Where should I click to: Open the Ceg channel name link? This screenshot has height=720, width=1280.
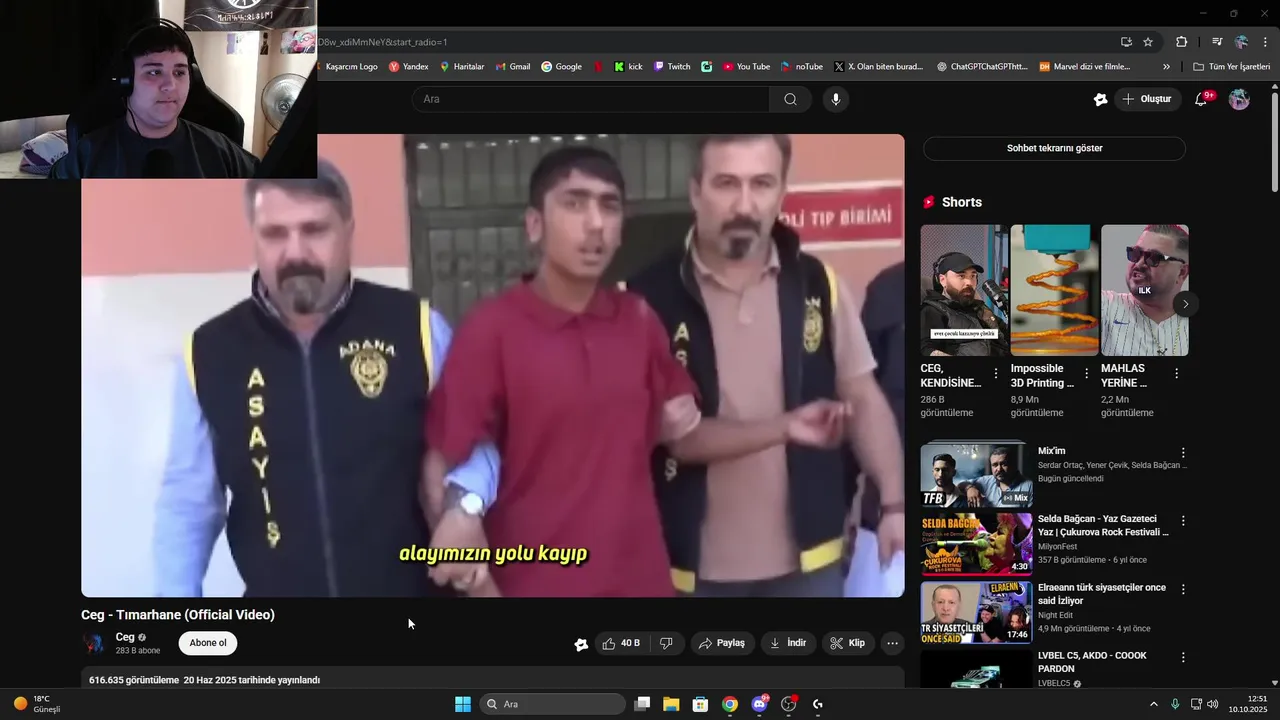pos(125,637)
